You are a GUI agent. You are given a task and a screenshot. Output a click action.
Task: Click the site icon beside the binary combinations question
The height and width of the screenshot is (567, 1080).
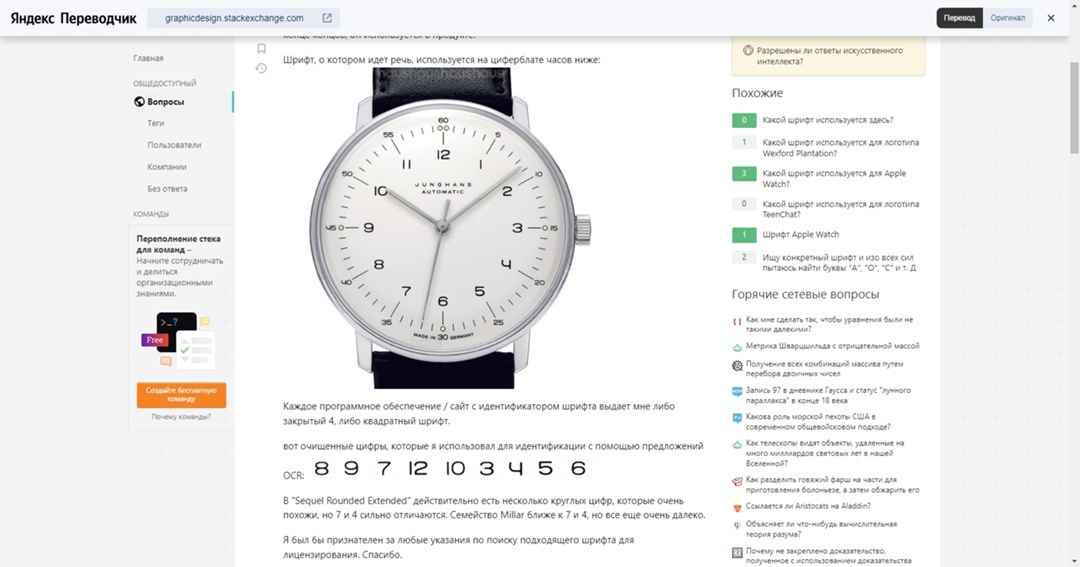click(737, 366)
